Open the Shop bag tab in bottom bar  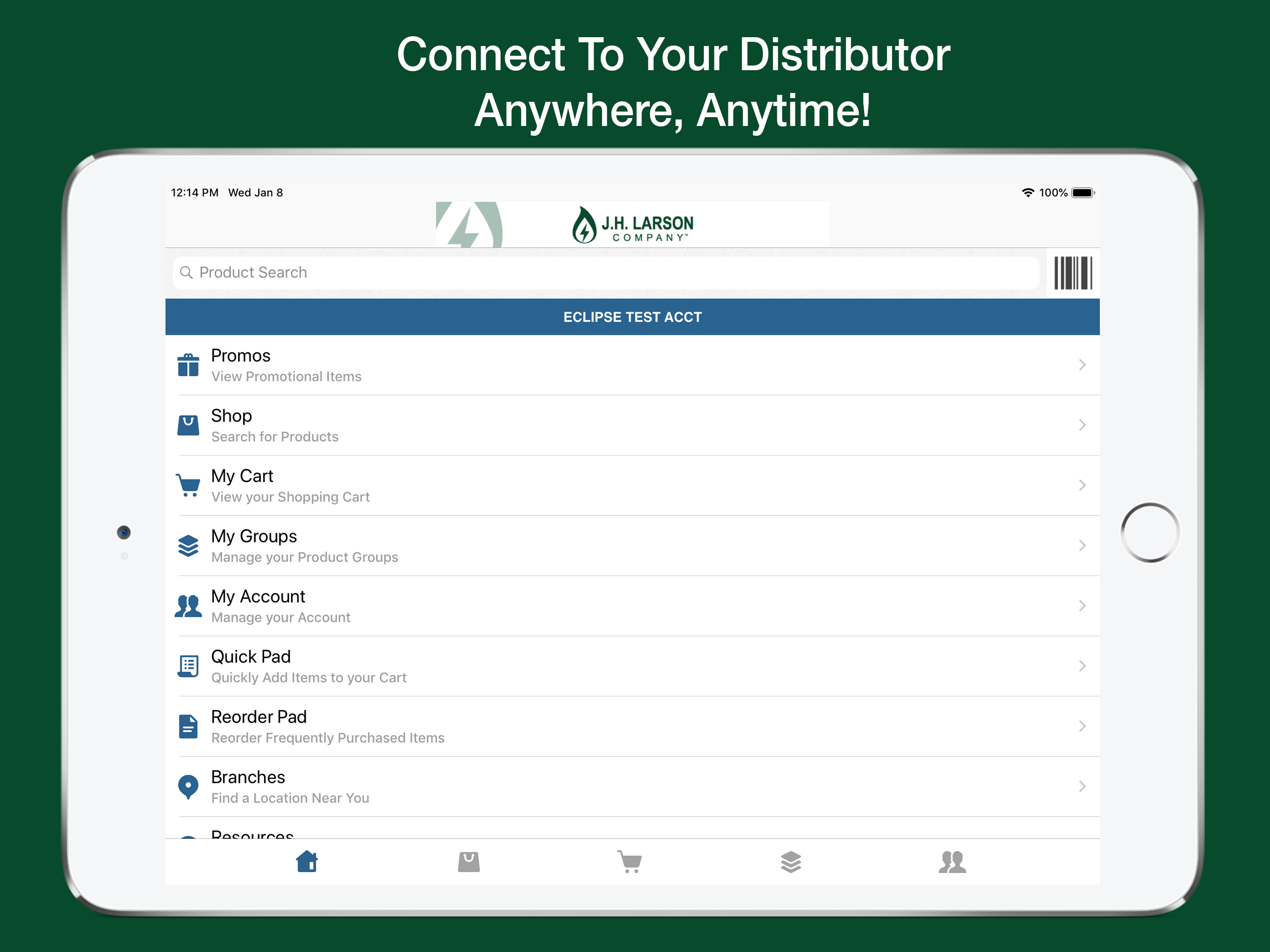[x=469, y=861]
